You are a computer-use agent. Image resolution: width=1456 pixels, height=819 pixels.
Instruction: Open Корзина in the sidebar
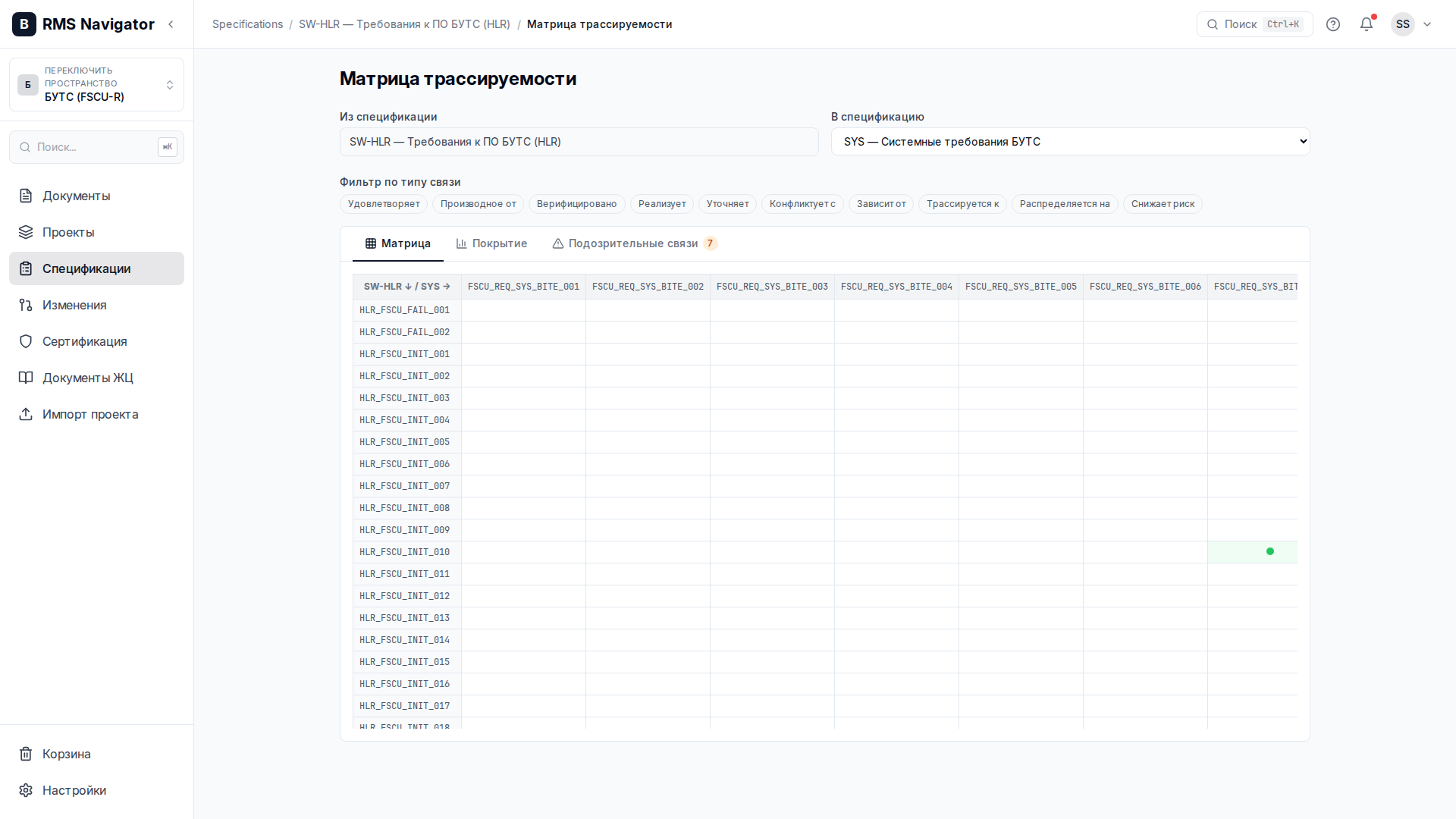click(96, 754)
